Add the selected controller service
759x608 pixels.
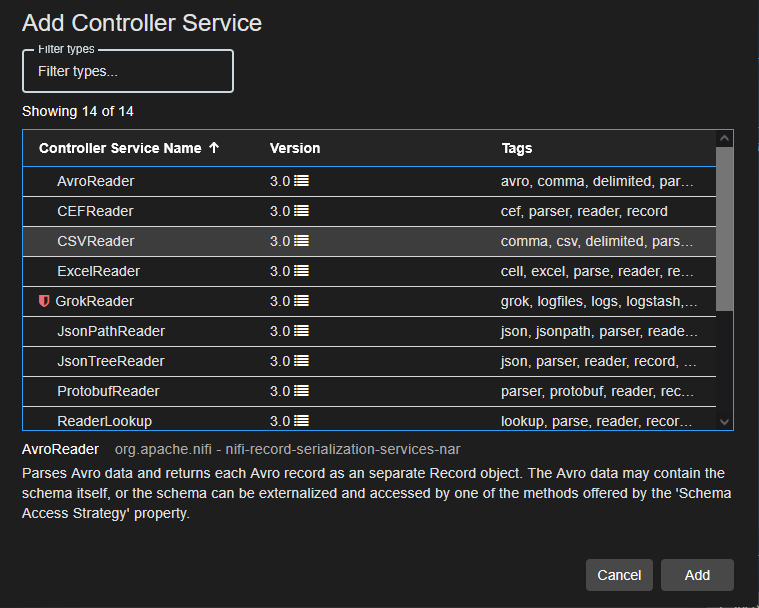[x=697, y=575]
